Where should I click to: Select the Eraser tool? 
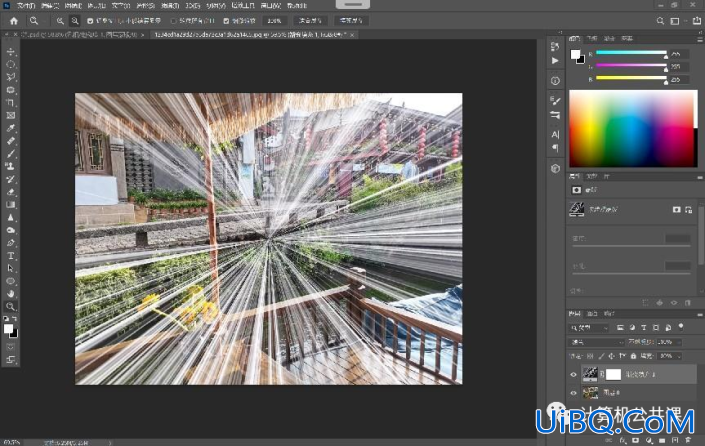tap(10, 192)
